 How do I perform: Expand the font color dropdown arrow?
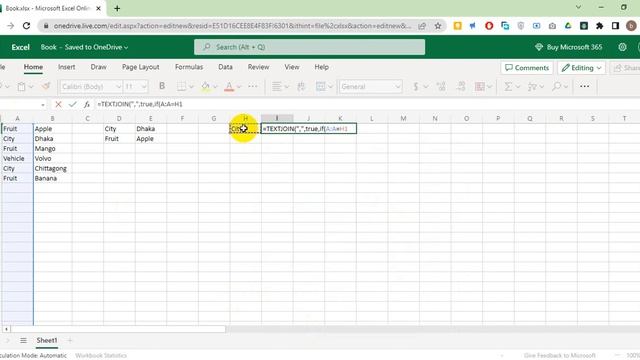239,87
